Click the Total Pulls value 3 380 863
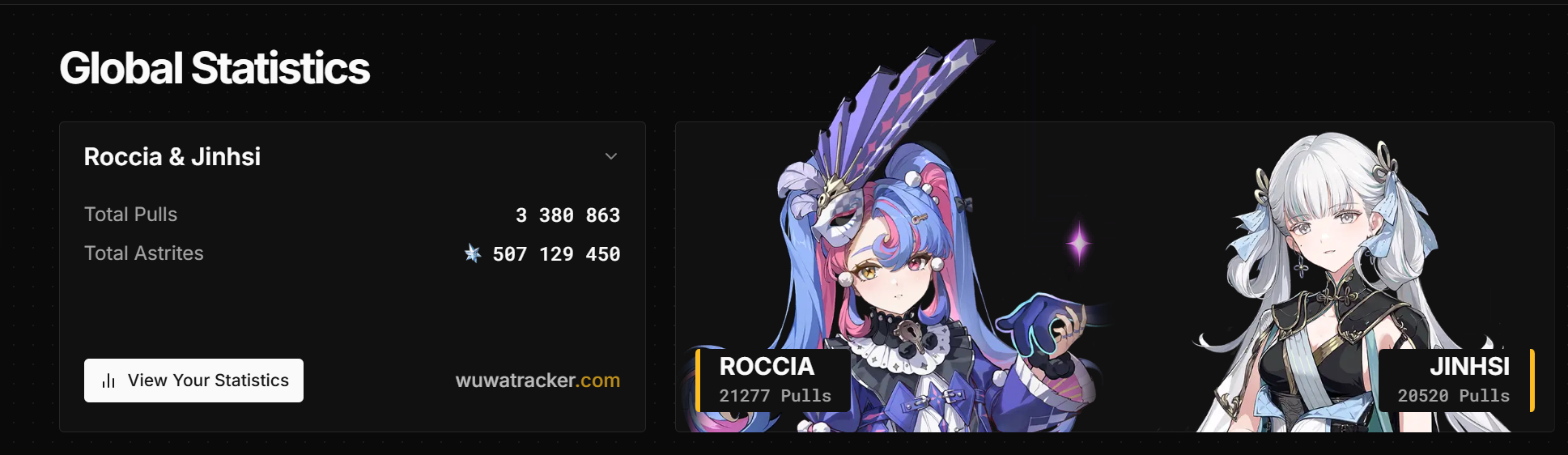Viewport: 1568px width, 455px height. pyautogui.click(x=567, y=215)
